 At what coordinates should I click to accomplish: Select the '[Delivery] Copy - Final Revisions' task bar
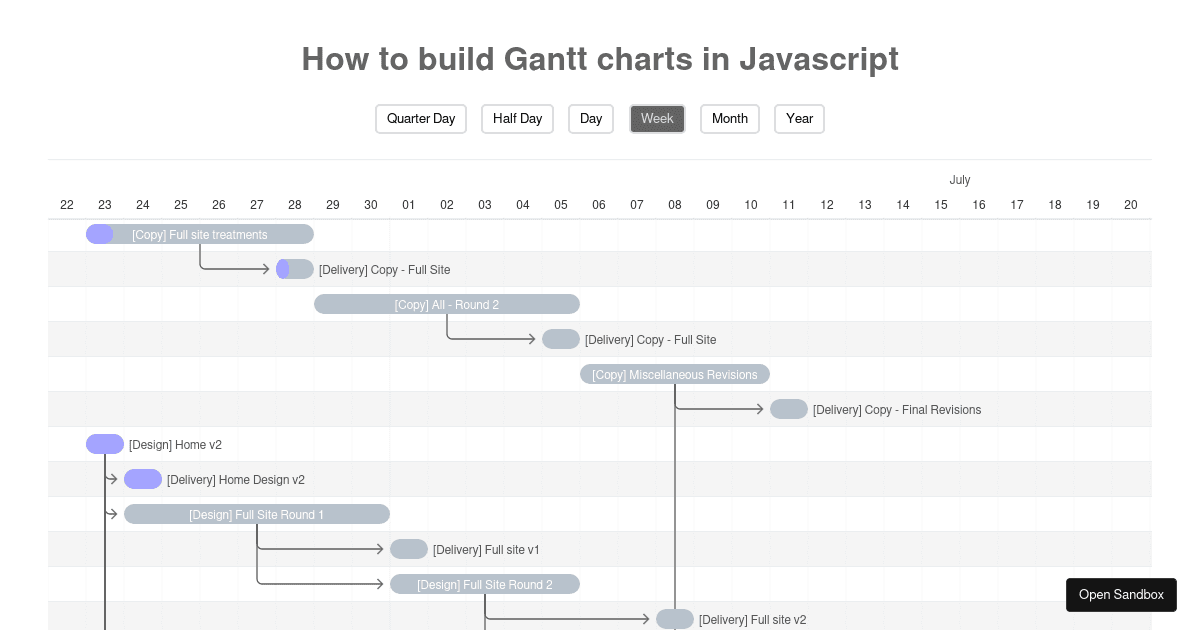pos(789,409)
